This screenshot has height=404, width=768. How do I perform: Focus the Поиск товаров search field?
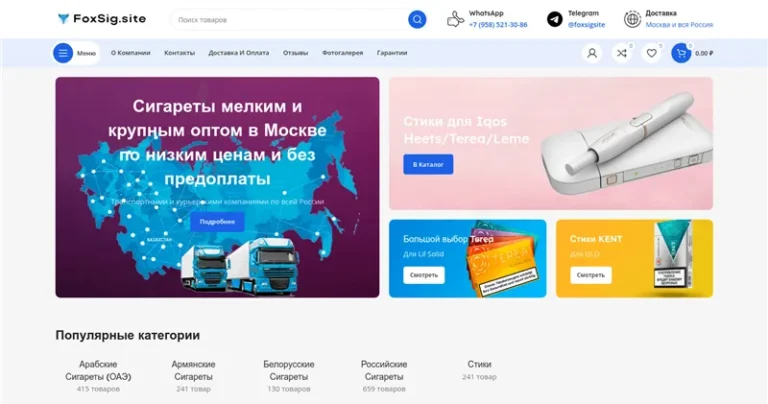point(290,20)
